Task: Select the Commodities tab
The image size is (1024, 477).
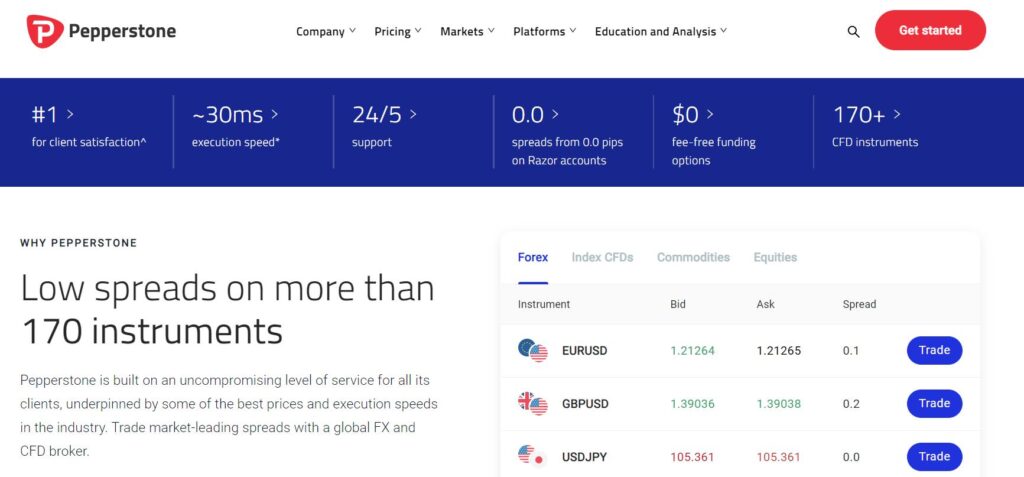Action: pyautogui.click(x=693, y=257)
